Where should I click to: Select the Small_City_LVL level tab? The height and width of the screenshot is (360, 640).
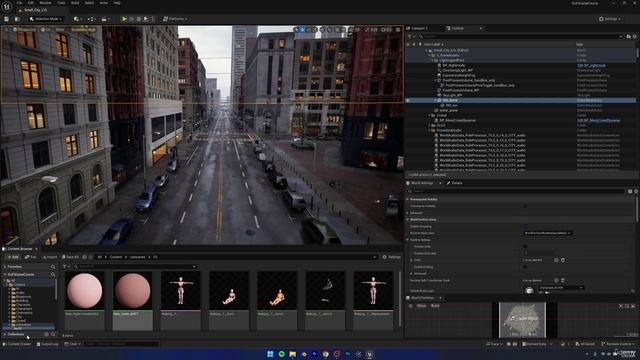point(35,10)
